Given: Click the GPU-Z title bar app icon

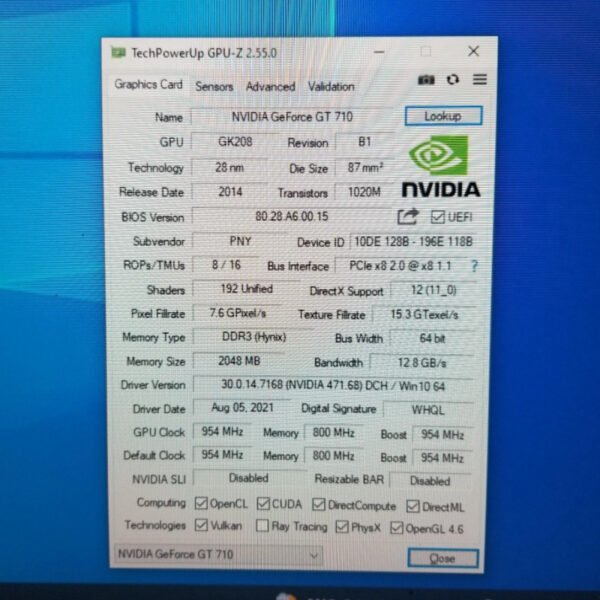Looking at the screenshot, I should (118, 52).
